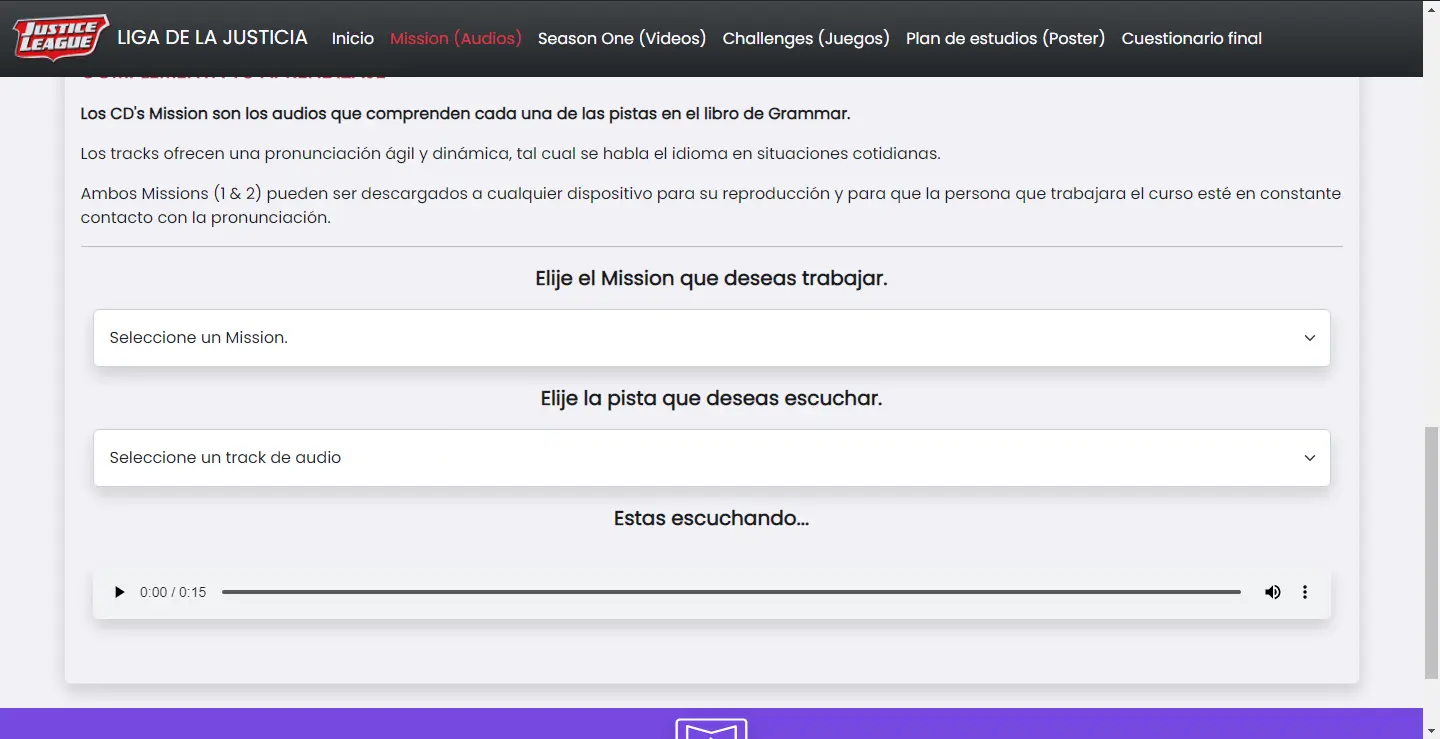Click the 0:00 / 0:15 time display
Screen dimensions: 1440x739
tap(173, 592)
